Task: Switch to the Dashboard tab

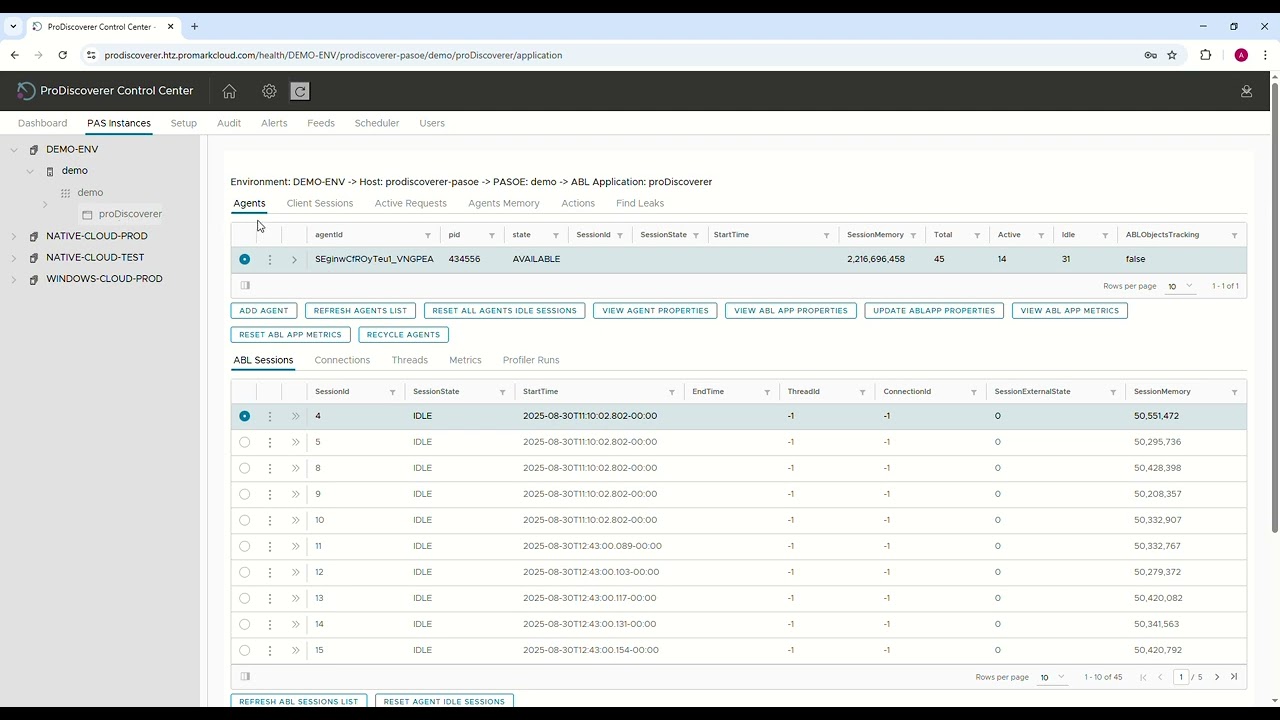Action: pos(42,123)
